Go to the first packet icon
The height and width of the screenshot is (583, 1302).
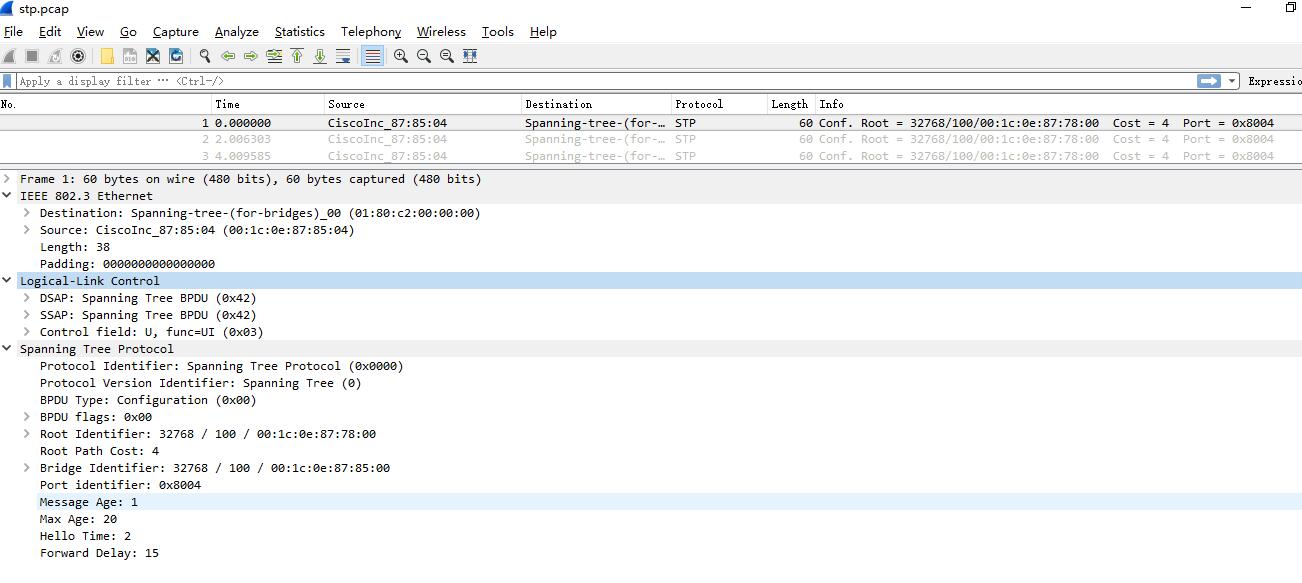pos(297,56)
